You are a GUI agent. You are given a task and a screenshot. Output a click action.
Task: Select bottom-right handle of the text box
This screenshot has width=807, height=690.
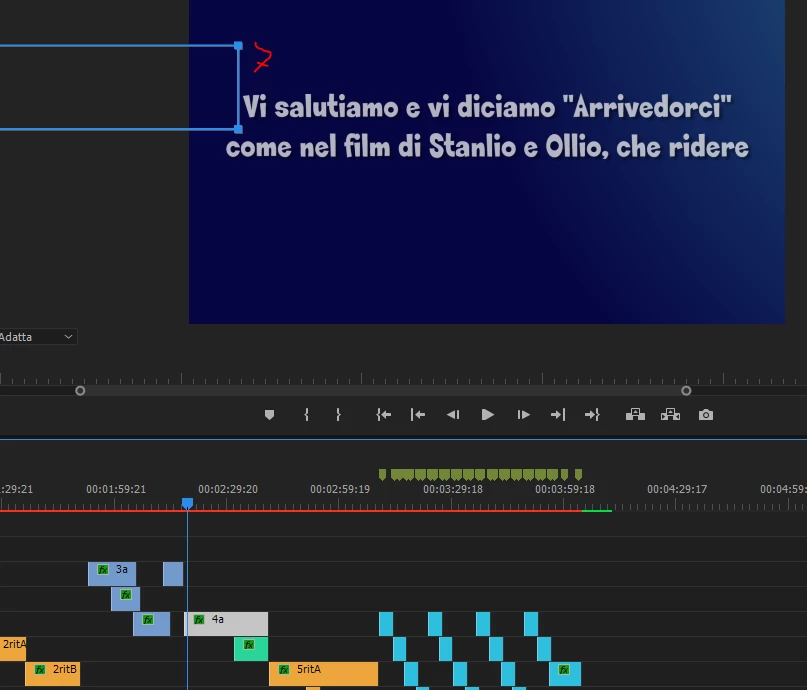point(238,129)
